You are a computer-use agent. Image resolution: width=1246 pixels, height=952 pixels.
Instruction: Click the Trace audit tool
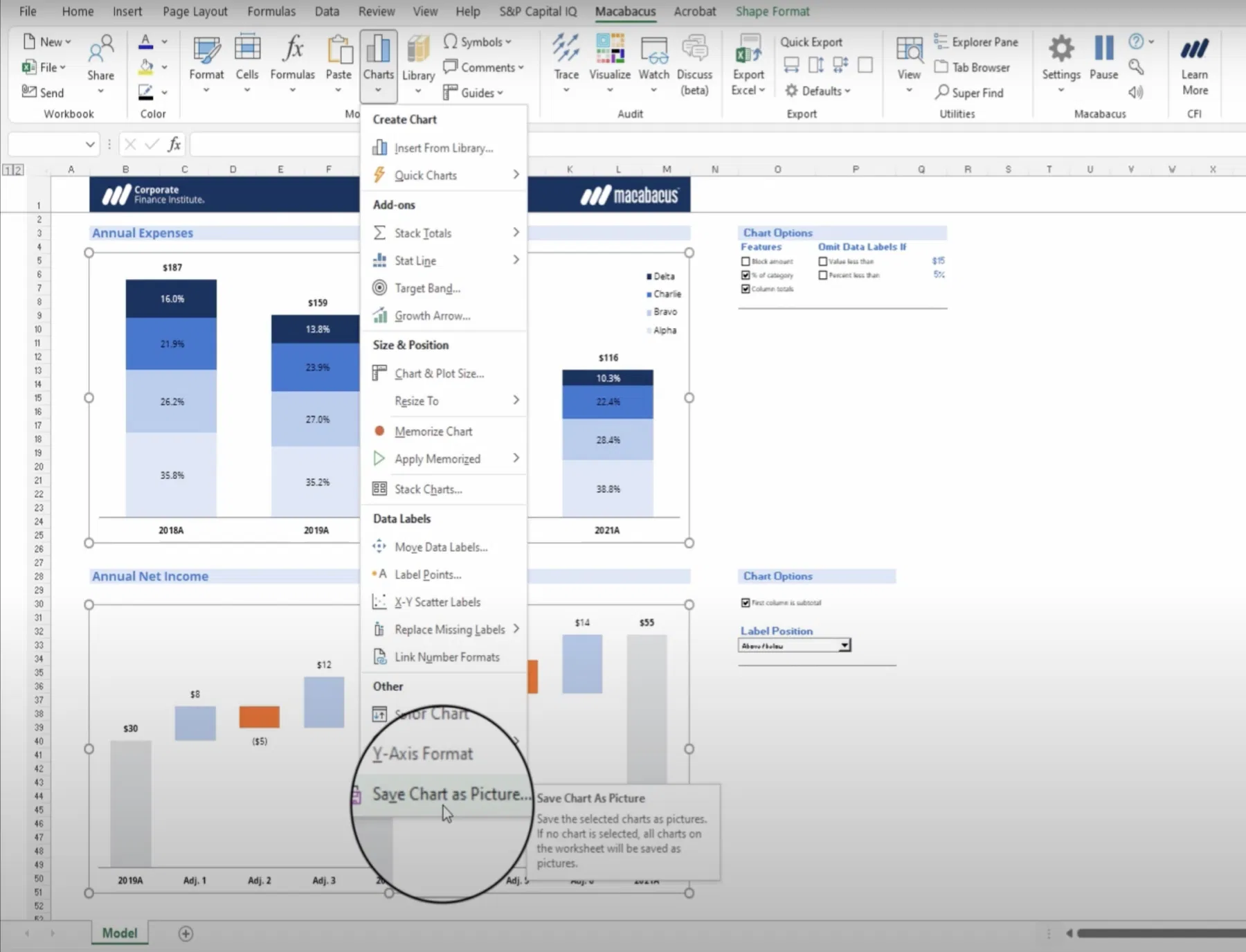(566, 62)
